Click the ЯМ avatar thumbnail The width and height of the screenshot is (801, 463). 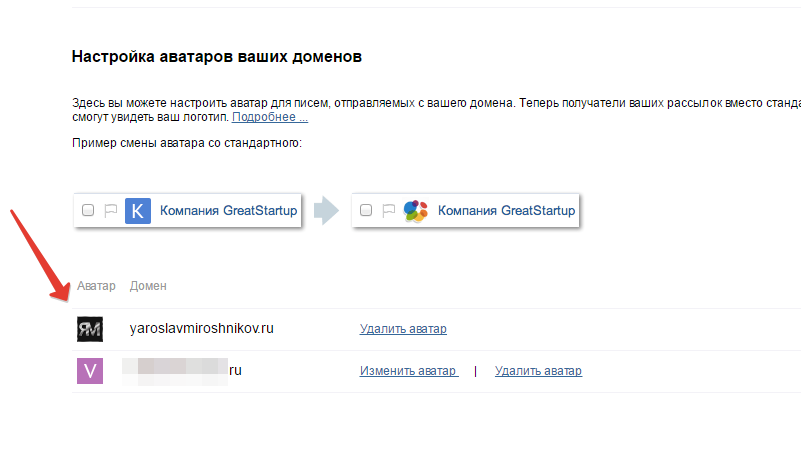pos(90,329)
